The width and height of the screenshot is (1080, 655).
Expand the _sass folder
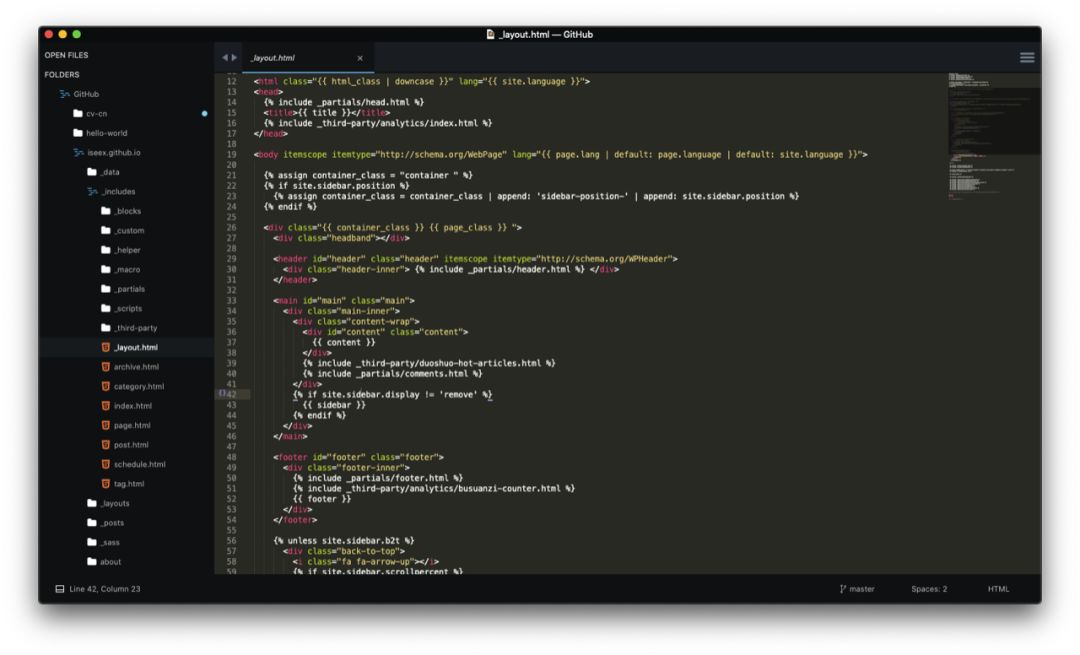[110, 543]
